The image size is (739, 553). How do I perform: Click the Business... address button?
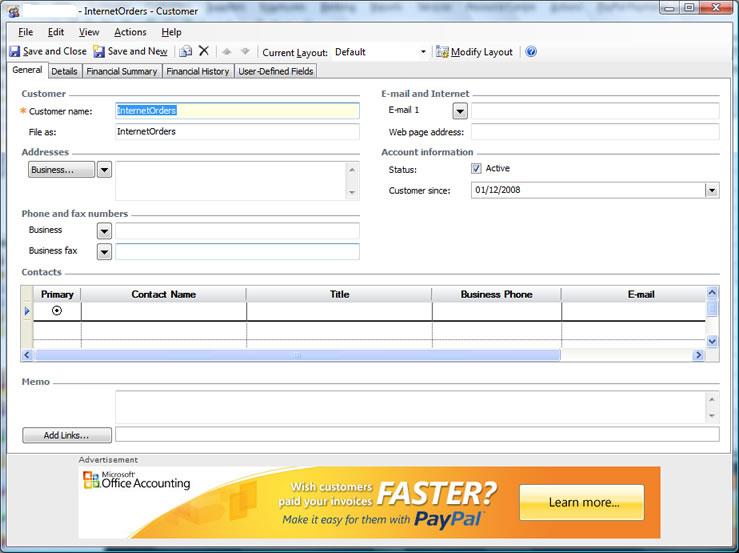[x=61, y=170]
